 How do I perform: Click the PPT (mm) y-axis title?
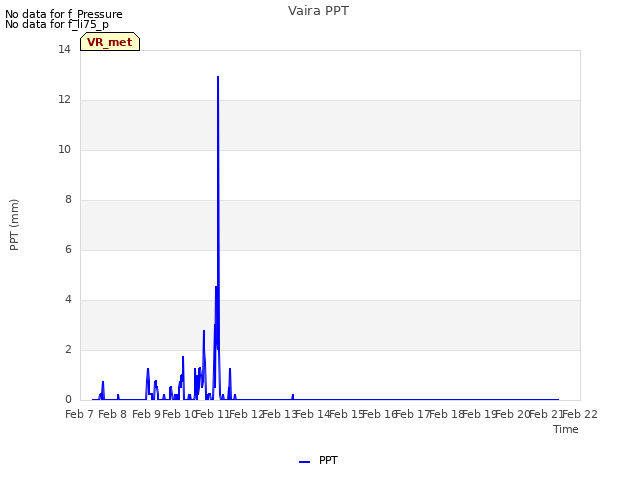pos(14,225)
